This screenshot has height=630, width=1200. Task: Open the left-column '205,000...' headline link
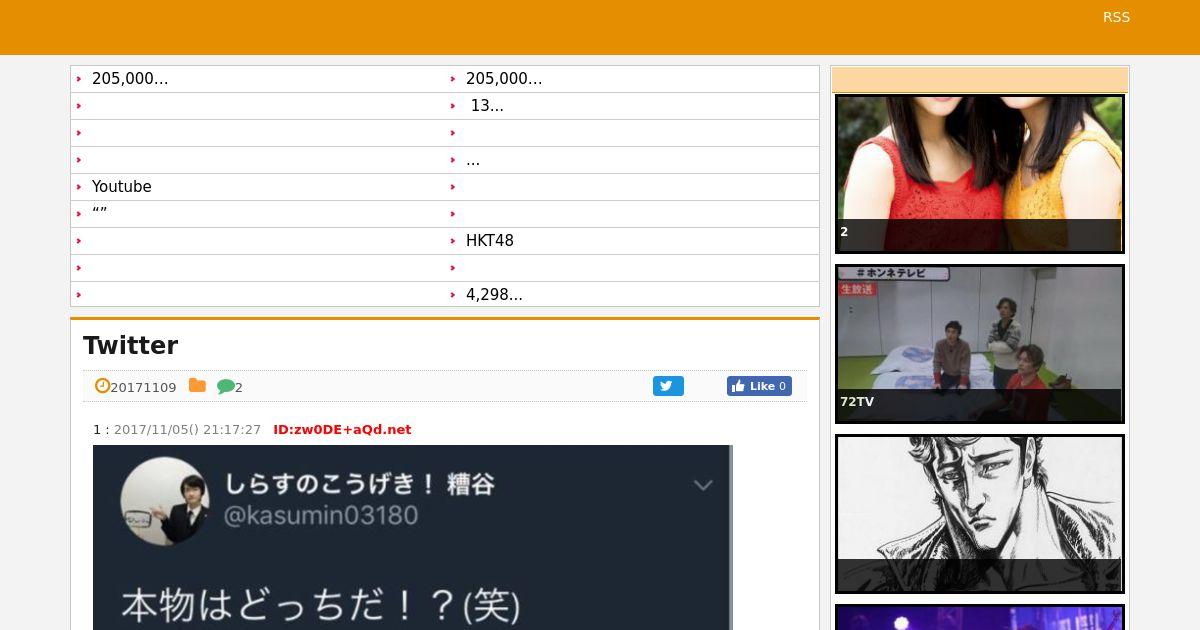coord(130,79)
